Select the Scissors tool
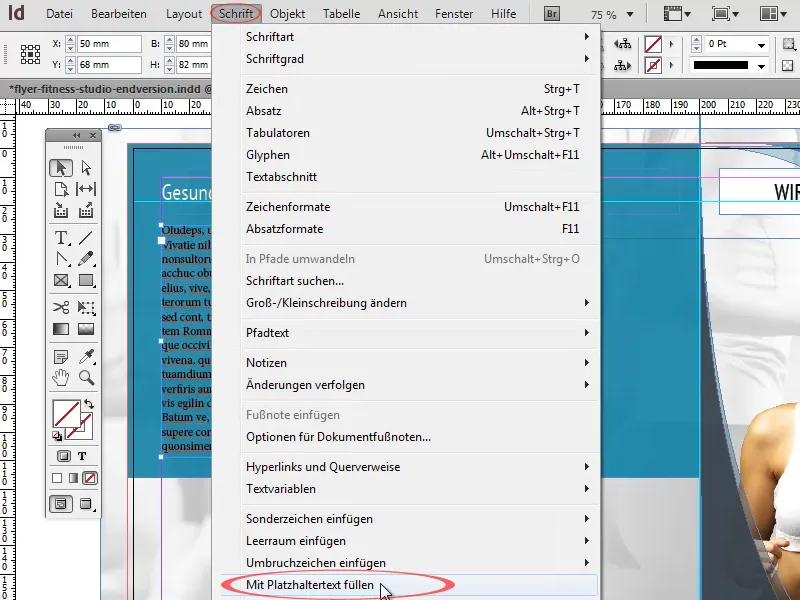Viewport: 800px width, 600px height. pyautogui.click(x=61, y=307)
